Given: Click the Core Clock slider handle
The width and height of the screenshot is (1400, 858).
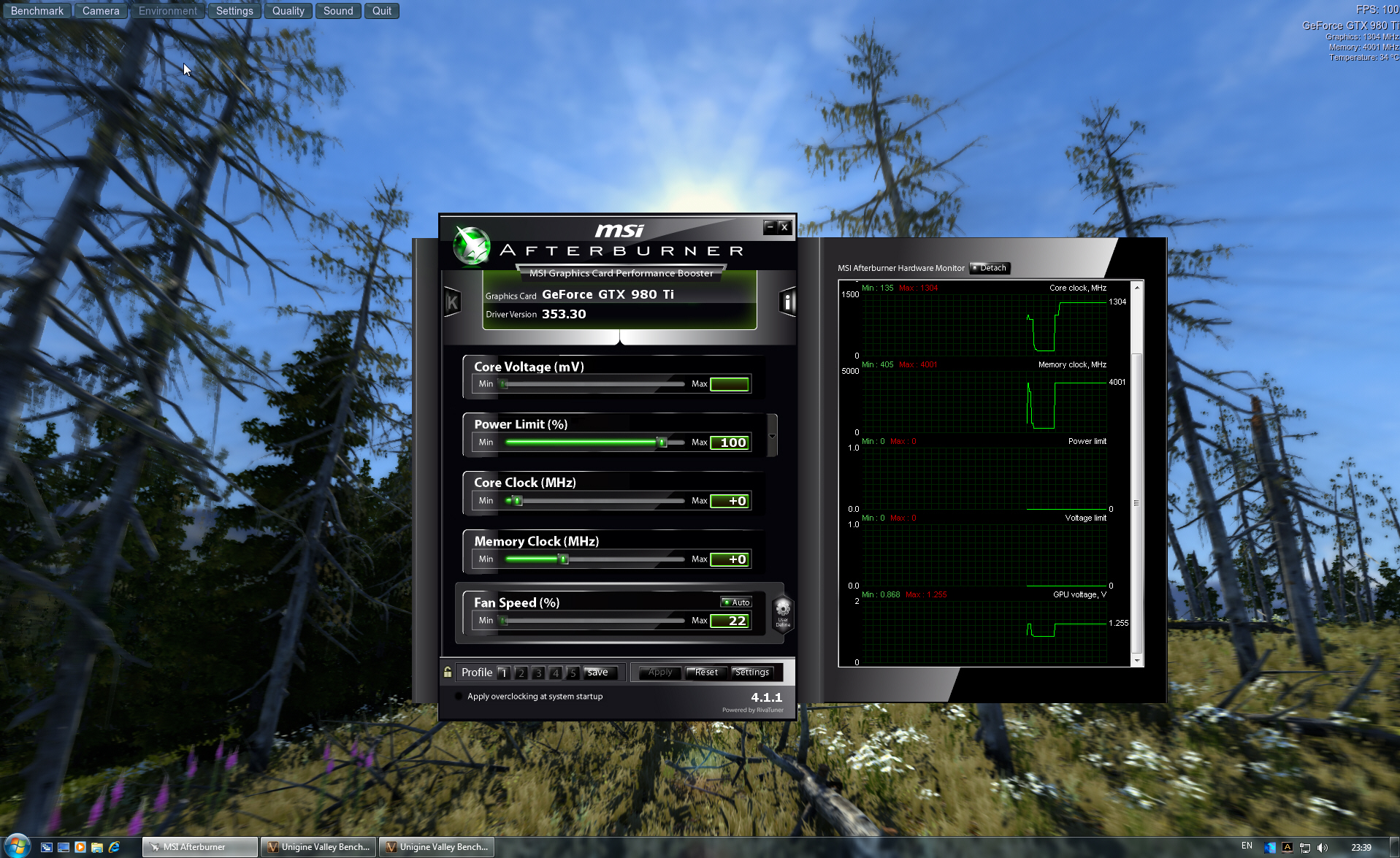Looking at the screenshot, I should click(x=518, y=501).
